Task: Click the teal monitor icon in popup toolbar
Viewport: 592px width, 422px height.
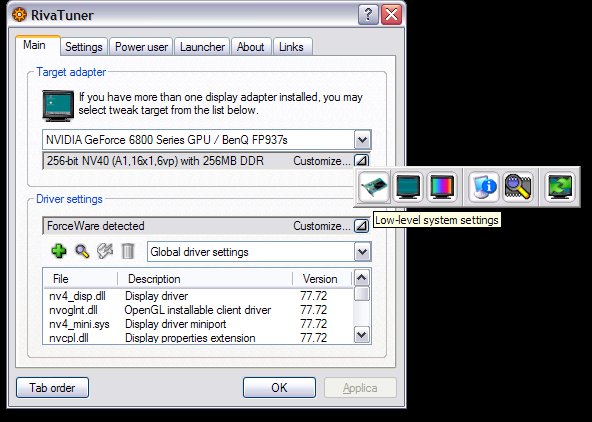Action: click(x=408, y=186)
